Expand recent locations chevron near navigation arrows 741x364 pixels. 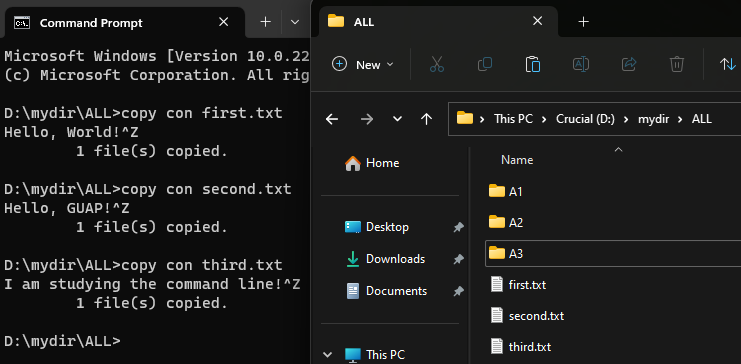tap(397, 119)
